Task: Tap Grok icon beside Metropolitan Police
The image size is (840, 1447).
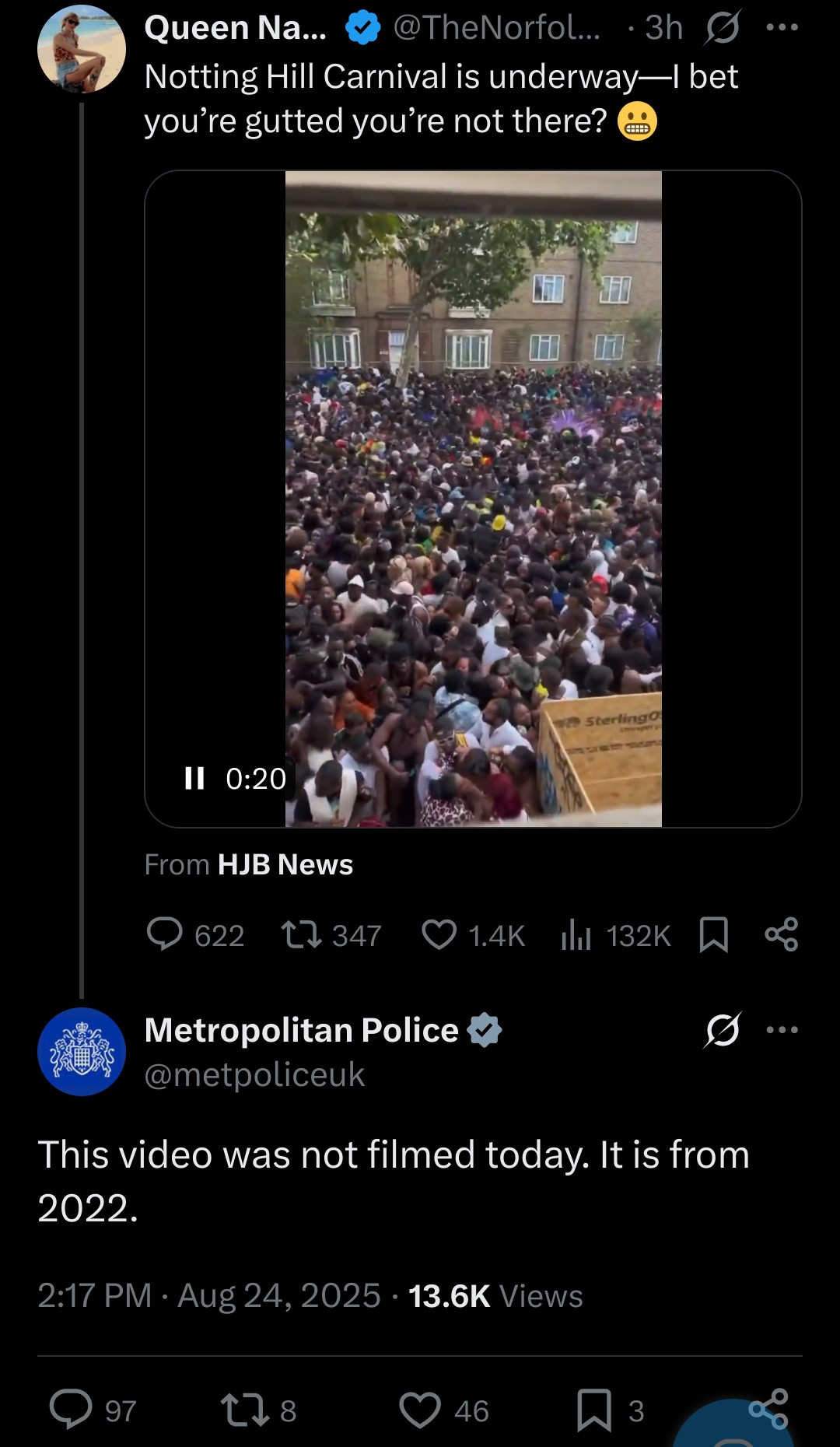Action: tap(723, 1030)
